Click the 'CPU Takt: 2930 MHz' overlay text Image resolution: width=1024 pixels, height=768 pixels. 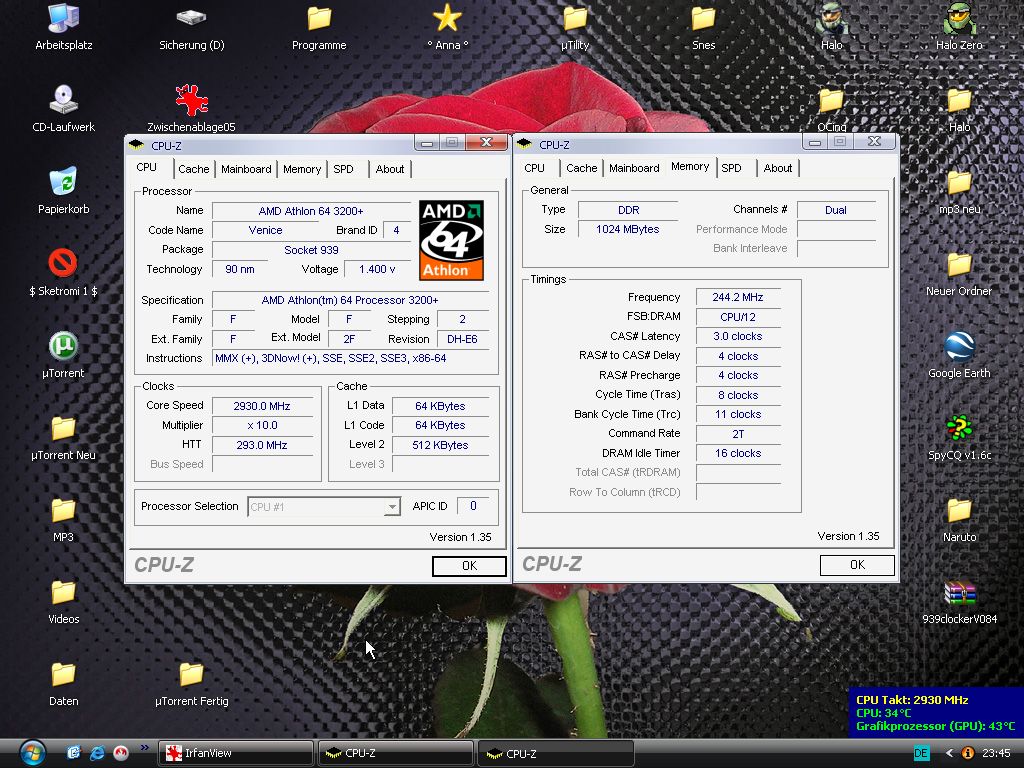pos(912,700)
